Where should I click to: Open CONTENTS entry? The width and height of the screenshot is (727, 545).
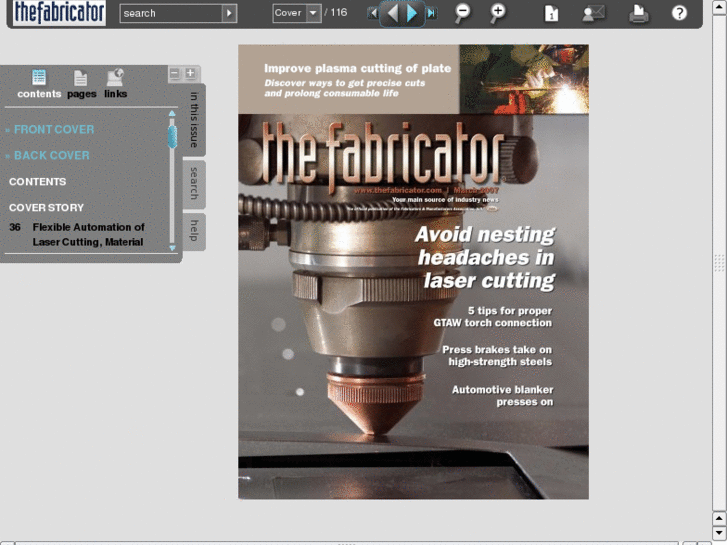38,181
